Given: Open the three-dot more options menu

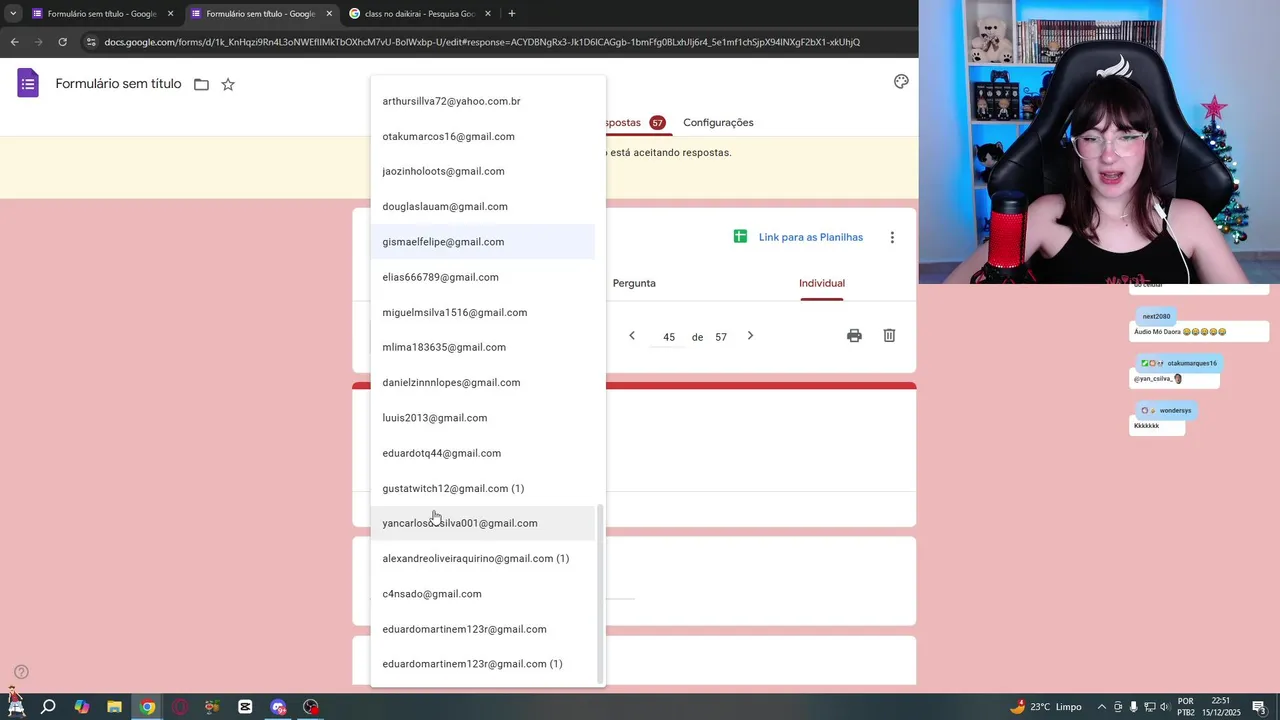Looking at the screenshot, I should pos(892,237).
